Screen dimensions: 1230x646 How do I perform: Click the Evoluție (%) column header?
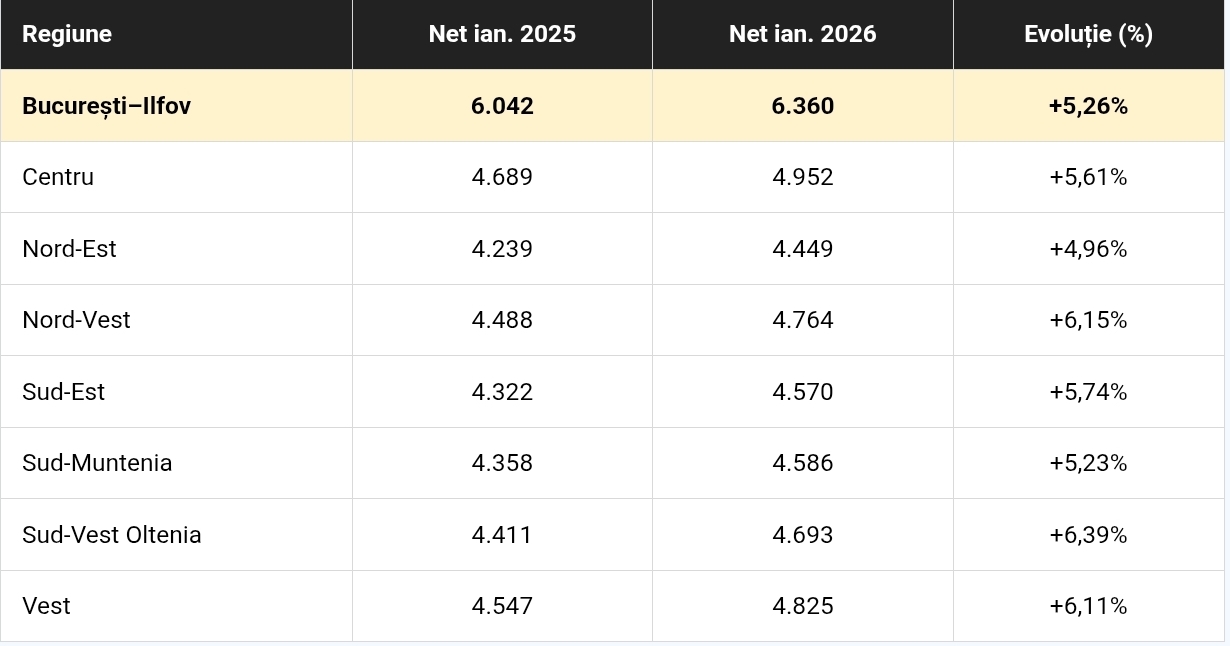click(1088, 34)
